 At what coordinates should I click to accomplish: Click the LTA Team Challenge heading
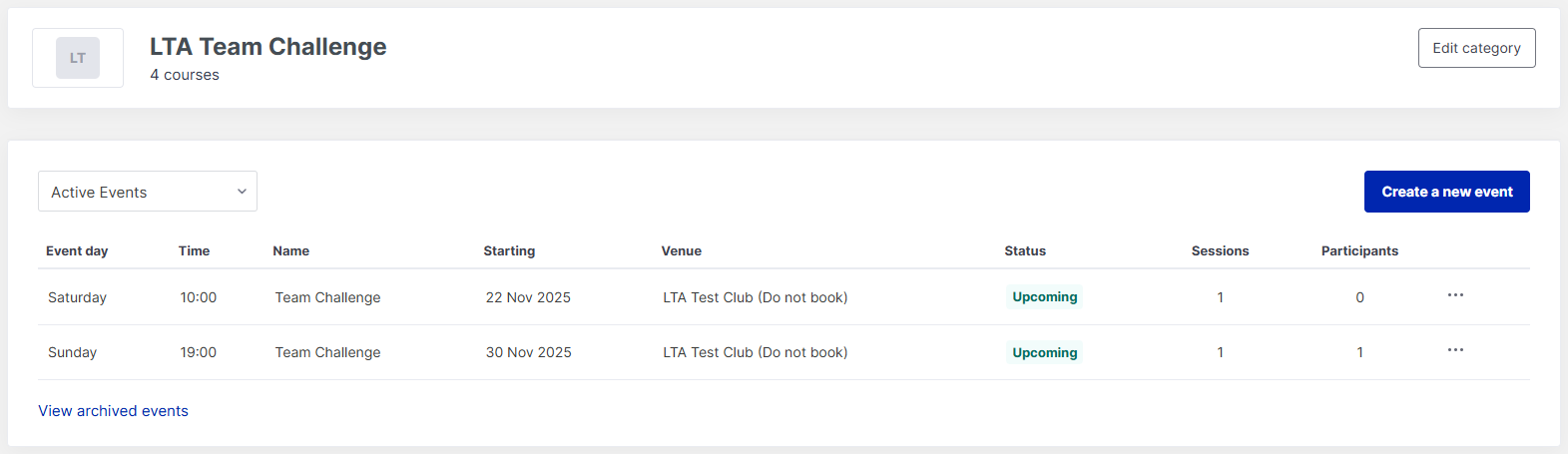point(267,47)
